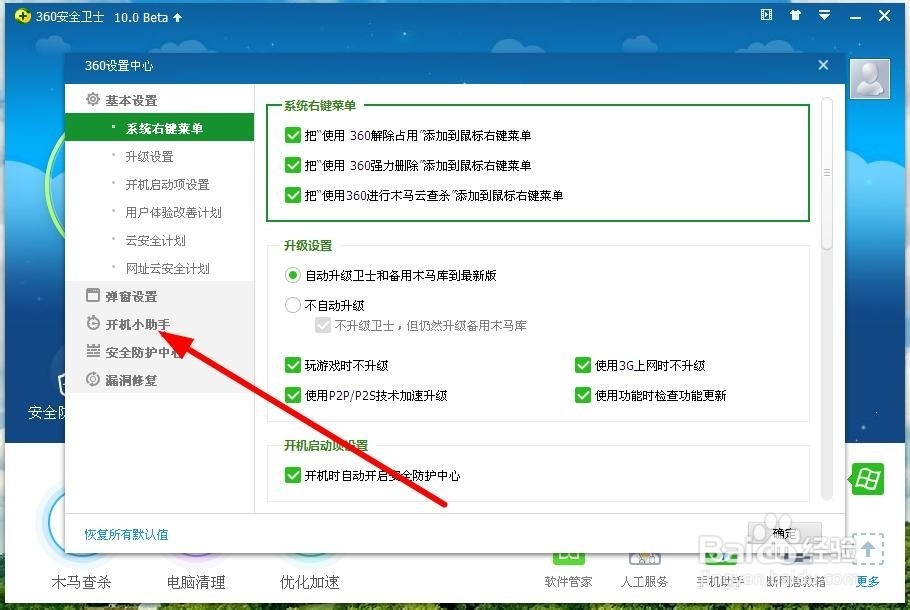Click 恢复所有默认值 link
This screenshot has height=610, width=910.
(127, 534)
